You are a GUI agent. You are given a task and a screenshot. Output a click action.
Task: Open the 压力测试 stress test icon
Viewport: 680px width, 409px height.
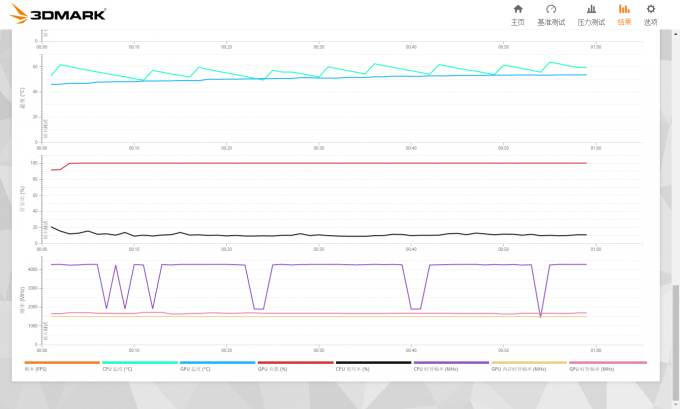591,14
